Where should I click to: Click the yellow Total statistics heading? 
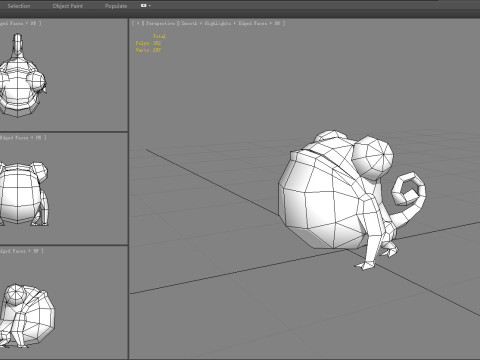click(159, 36)
